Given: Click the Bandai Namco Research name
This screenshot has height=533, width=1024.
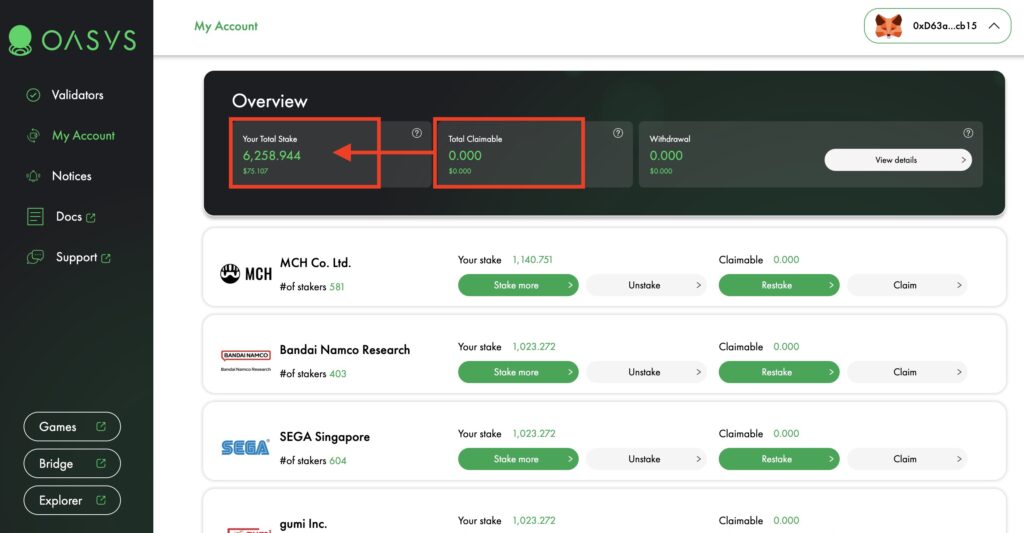Looking at the screenshot, I should pos(345,349).
